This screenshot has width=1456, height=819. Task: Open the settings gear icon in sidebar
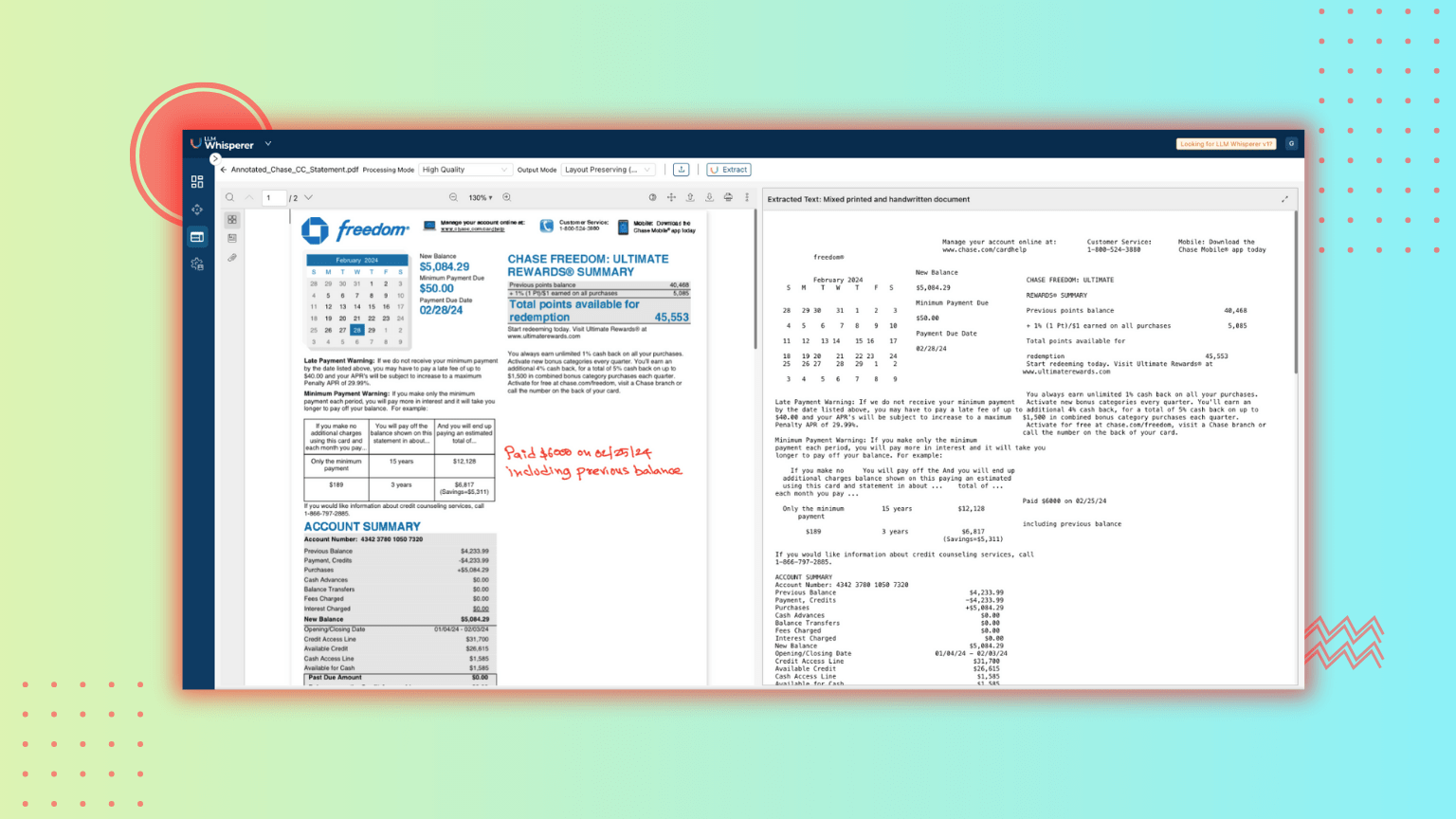coord(197,264)
